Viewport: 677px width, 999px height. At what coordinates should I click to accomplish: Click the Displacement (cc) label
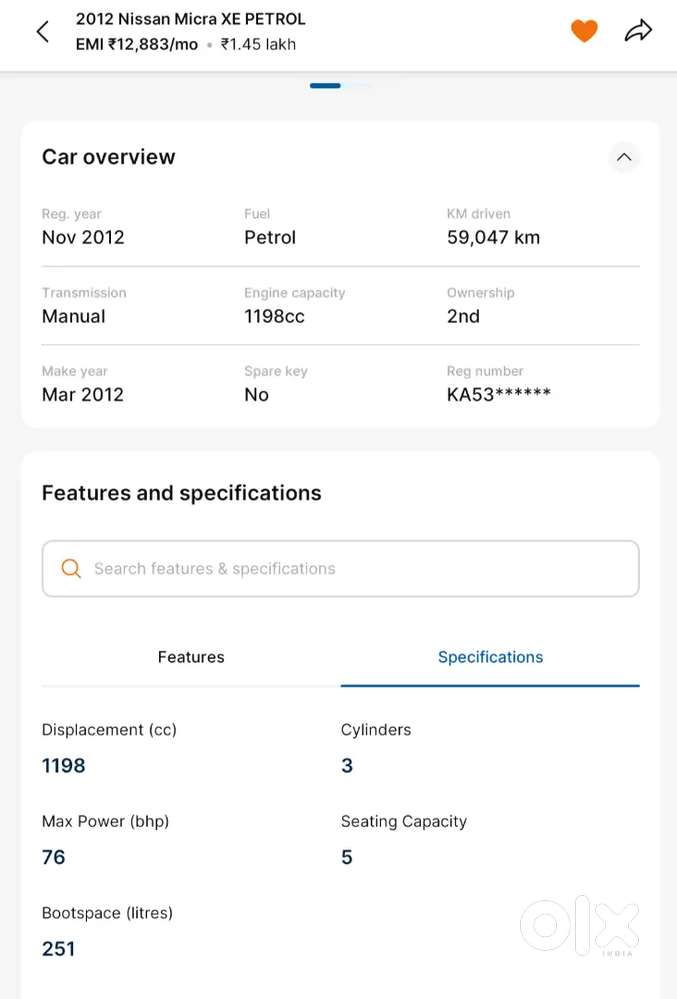click(x=109, y=730)
